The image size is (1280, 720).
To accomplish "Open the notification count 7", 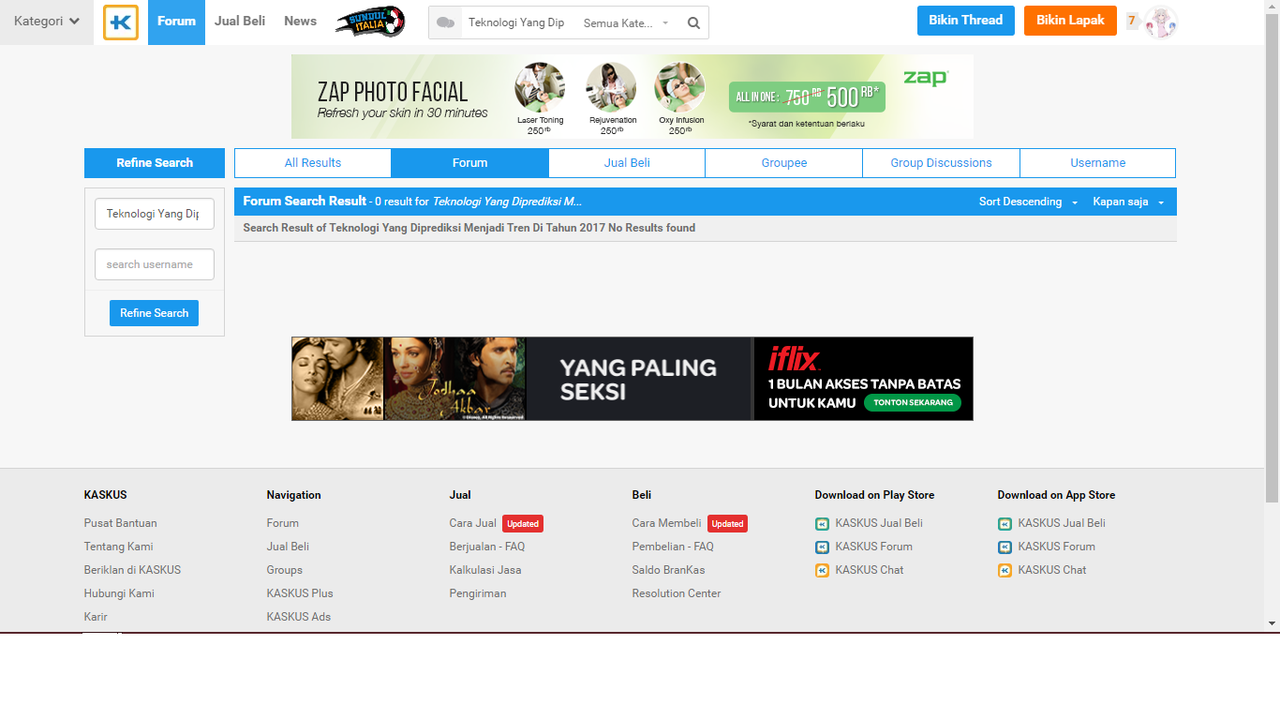I will pyautogui.click(x=1132, y=21).
